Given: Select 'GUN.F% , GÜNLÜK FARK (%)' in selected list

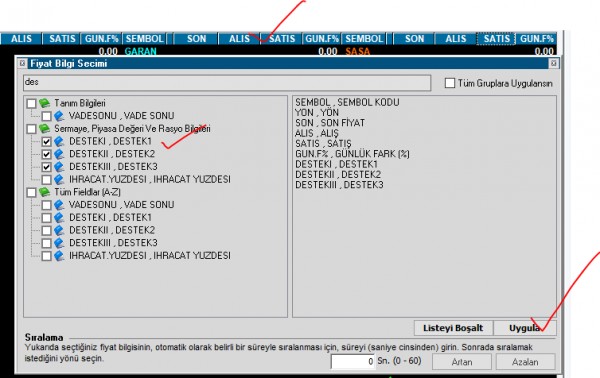Looking at the screenshot, I should tap(352, 154).
